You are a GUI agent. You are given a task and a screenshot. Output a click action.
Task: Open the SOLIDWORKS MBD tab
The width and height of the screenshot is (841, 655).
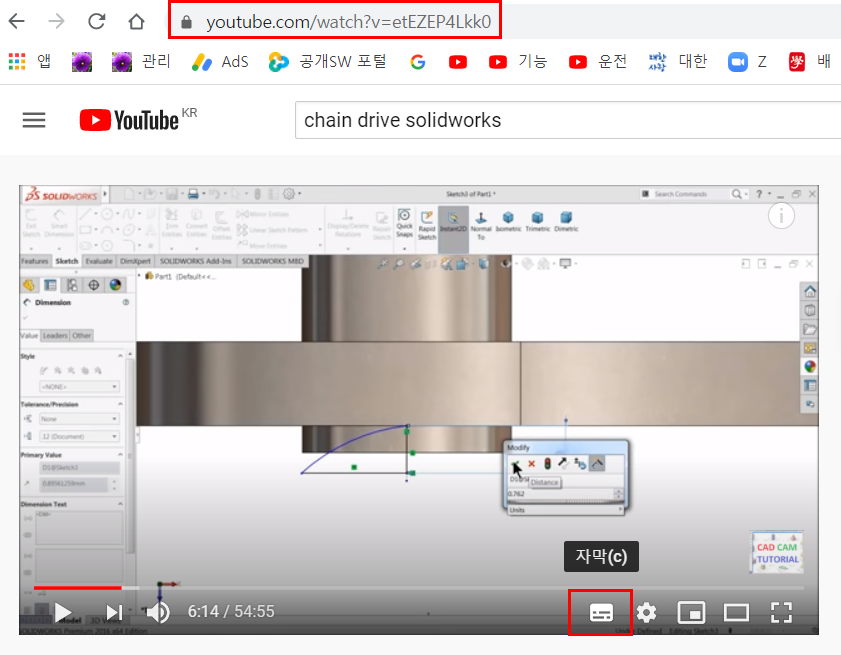coord(272,261)
